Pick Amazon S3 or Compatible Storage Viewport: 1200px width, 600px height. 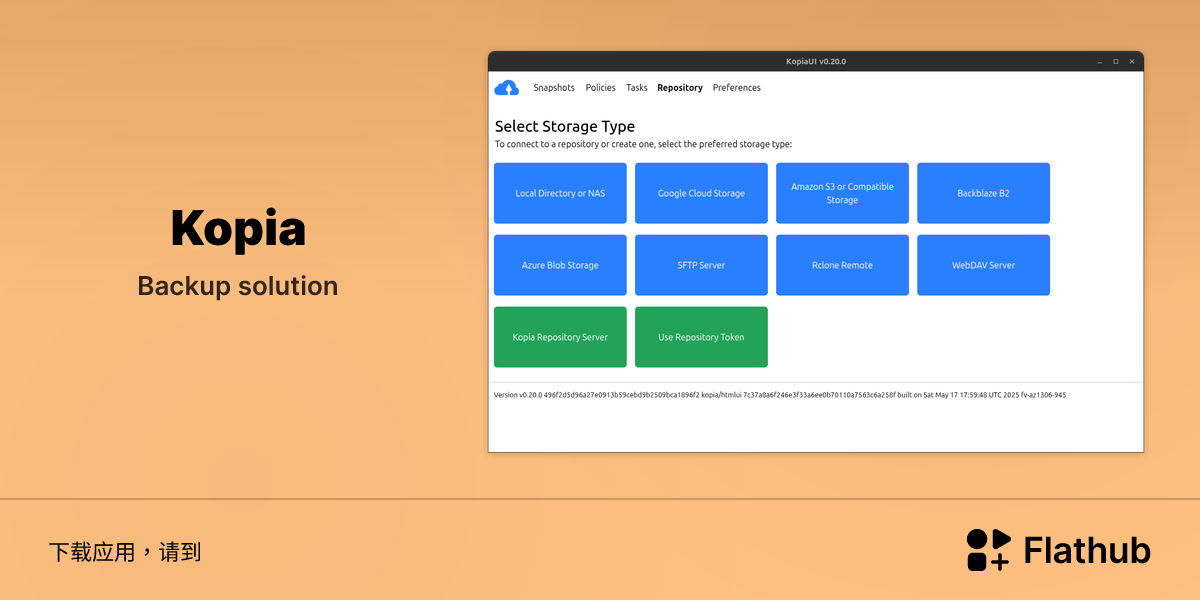[x=842, y=193]
